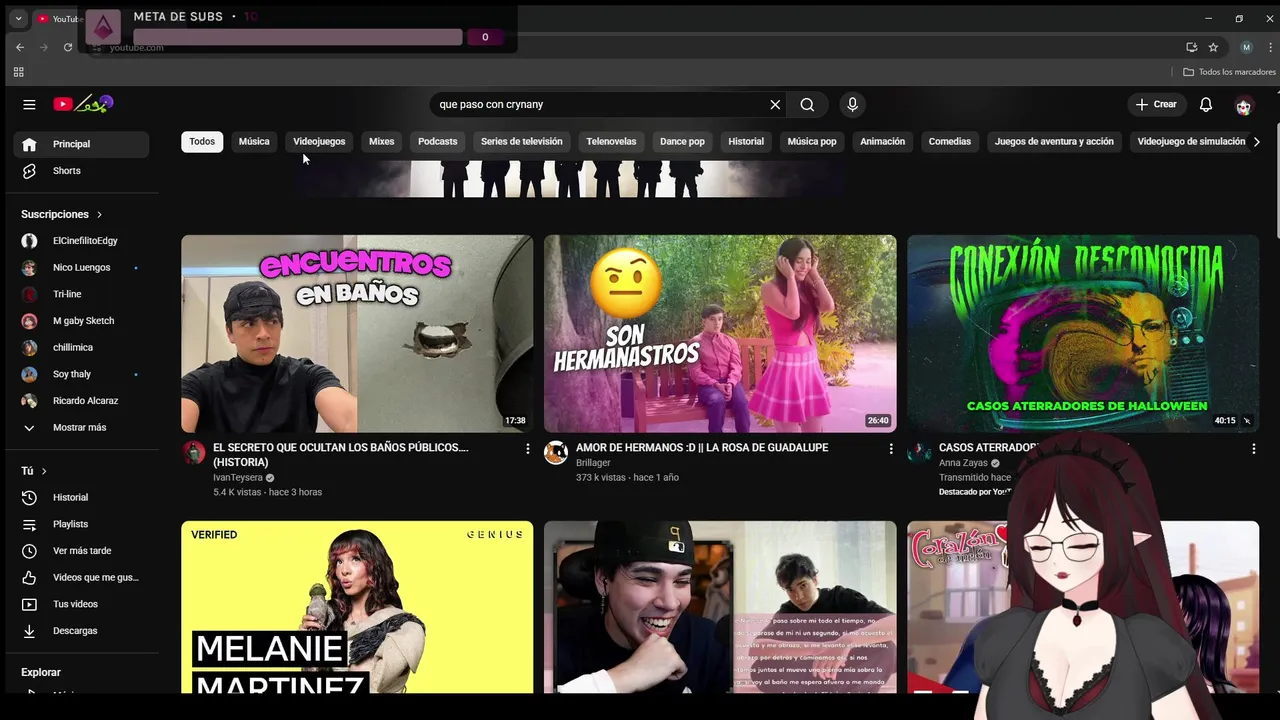Open the hamburger guide menu
Image resolution: width=1280 pixels, height=720 pixels.
(29, 104)
